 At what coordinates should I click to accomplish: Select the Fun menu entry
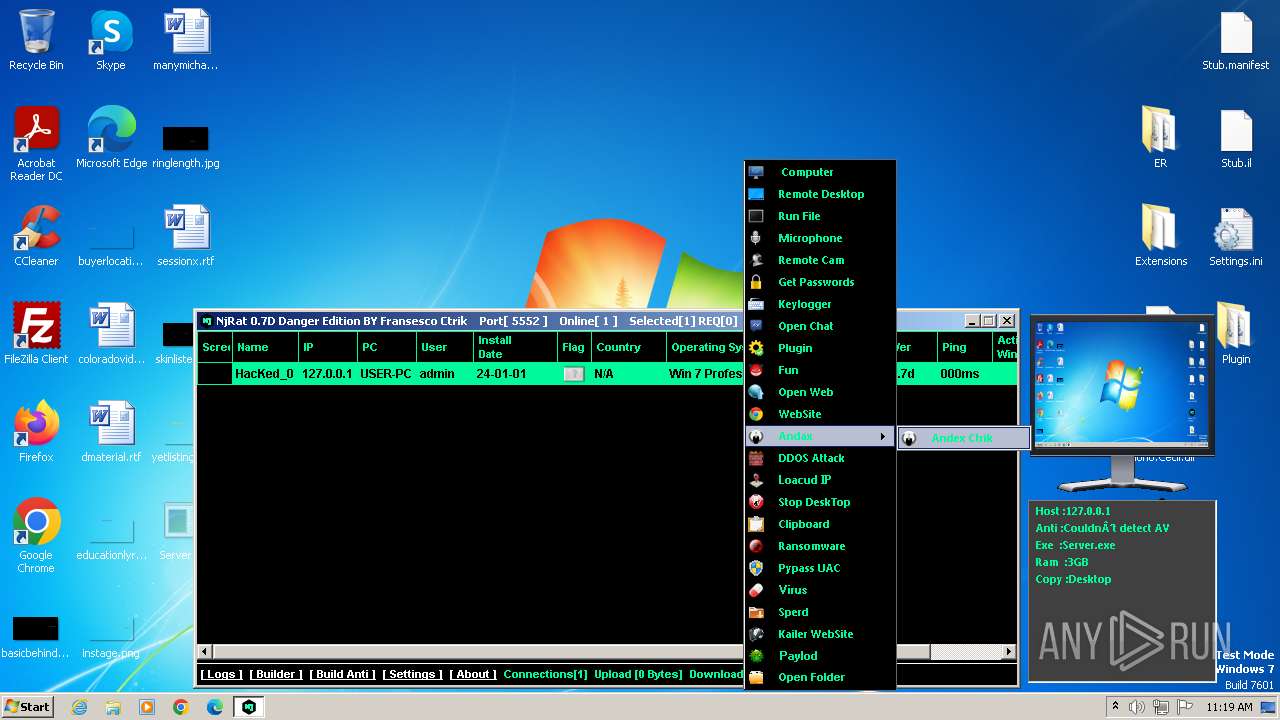pos(820,370)
